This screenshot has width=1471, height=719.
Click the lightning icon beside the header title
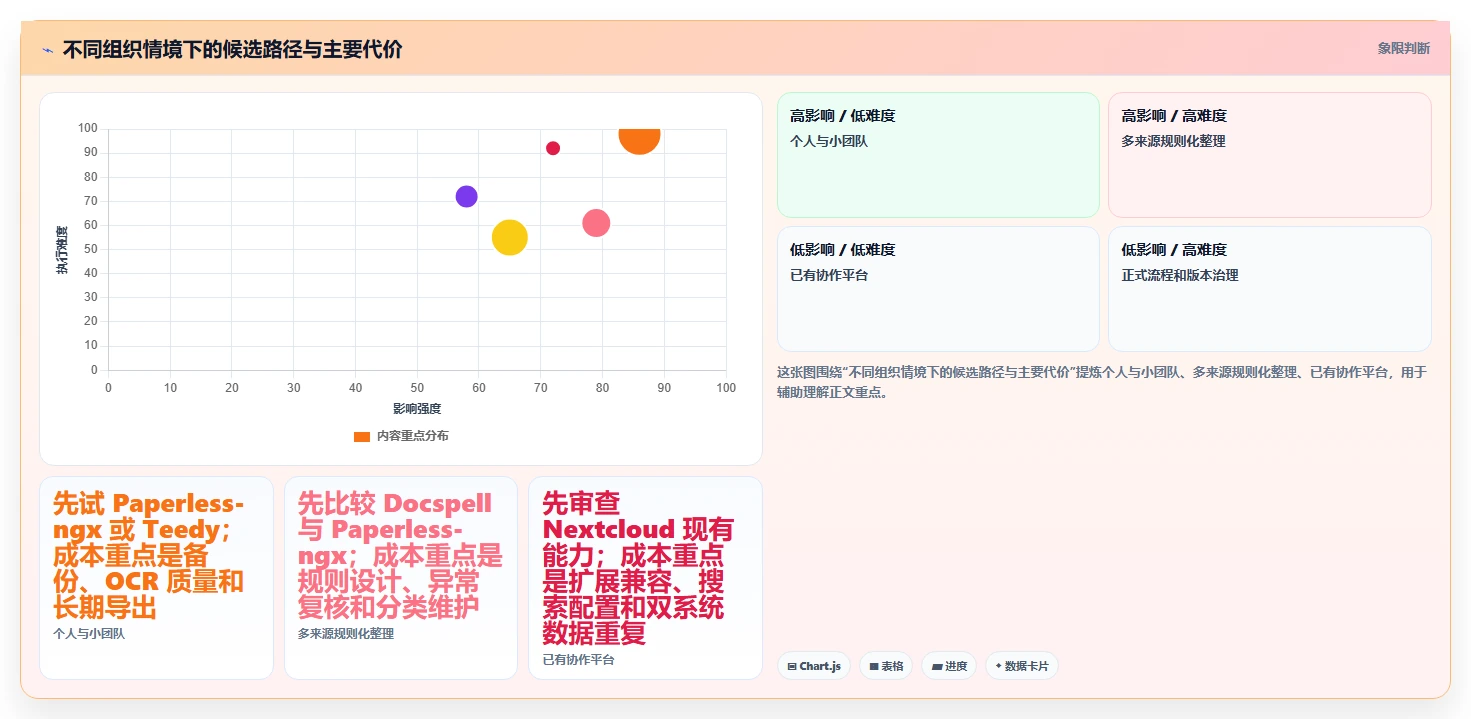(48, 50)
